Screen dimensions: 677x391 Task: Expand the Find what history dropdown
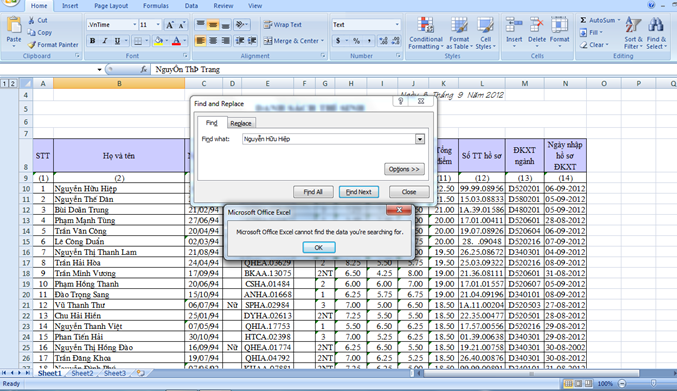tap(420, 139)
